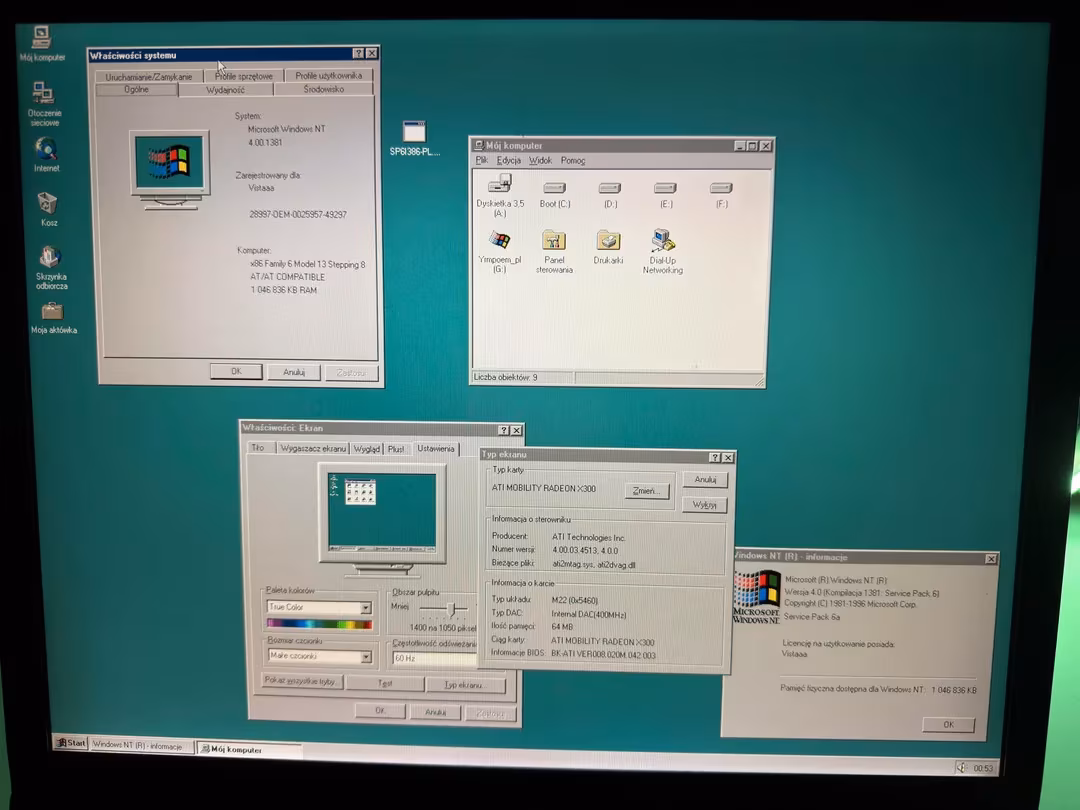Expand Rozmiar czcionki Małe czcionki dropdown

[366, 657]
